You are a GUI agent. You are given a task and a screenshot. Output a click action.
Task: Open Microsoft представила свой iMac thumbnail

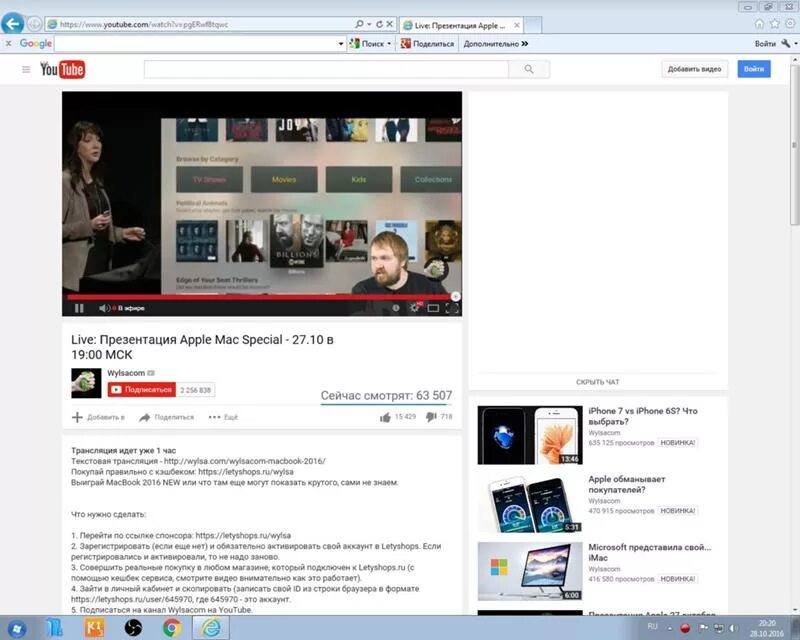click(x=530, y=571)
